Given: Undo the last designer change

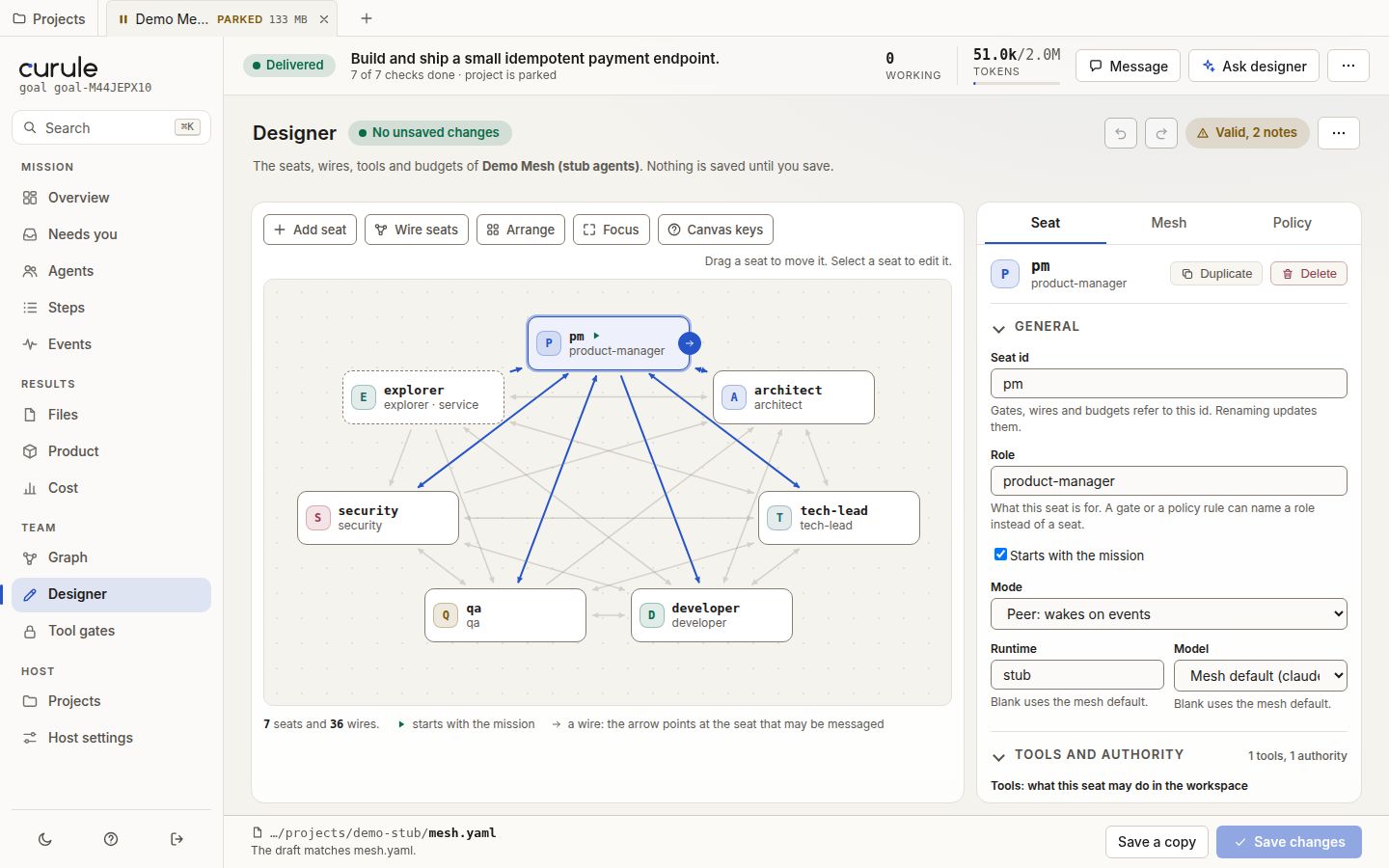Looking at the screenshot, I should tap(1121, 133).
